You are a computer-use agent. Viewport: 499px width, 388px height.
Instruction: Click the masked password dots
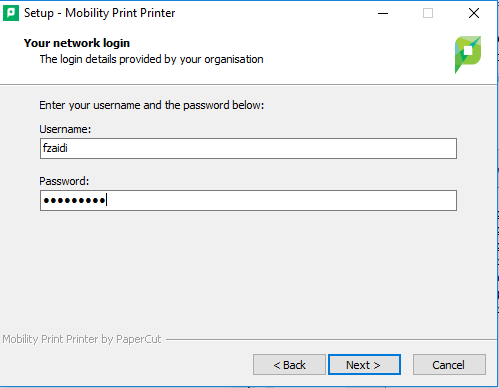point(74,201)
